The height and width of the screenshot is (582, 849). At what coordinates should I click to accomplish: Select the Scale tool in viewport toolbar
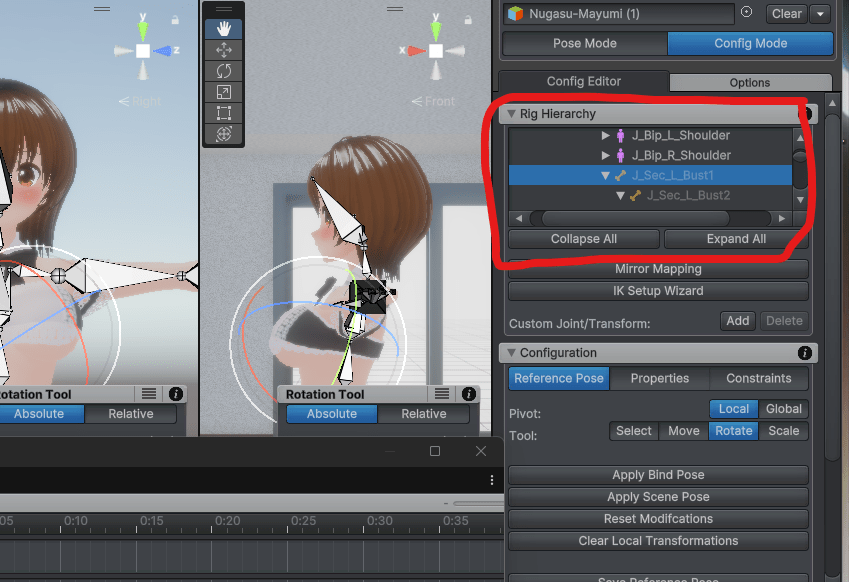pyautogui.click(x=223, y=91)
